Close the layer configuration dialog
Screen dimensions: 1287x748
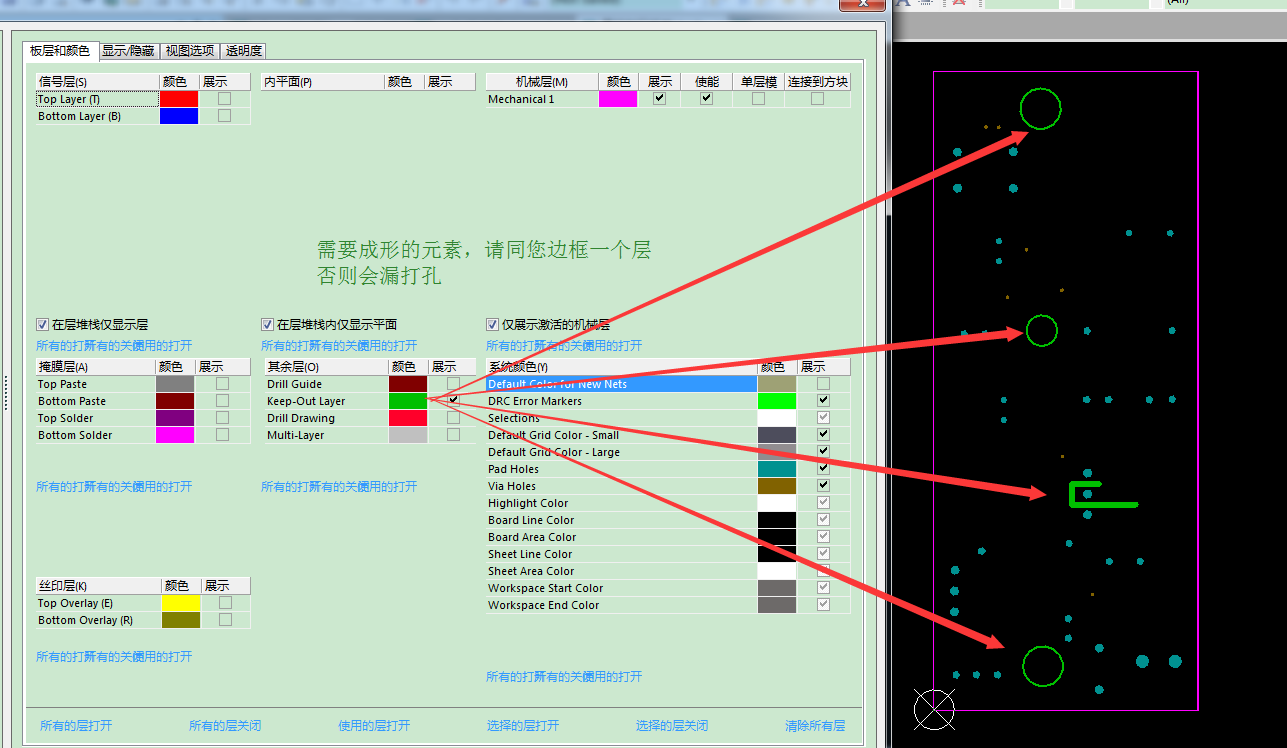[861, 4]
